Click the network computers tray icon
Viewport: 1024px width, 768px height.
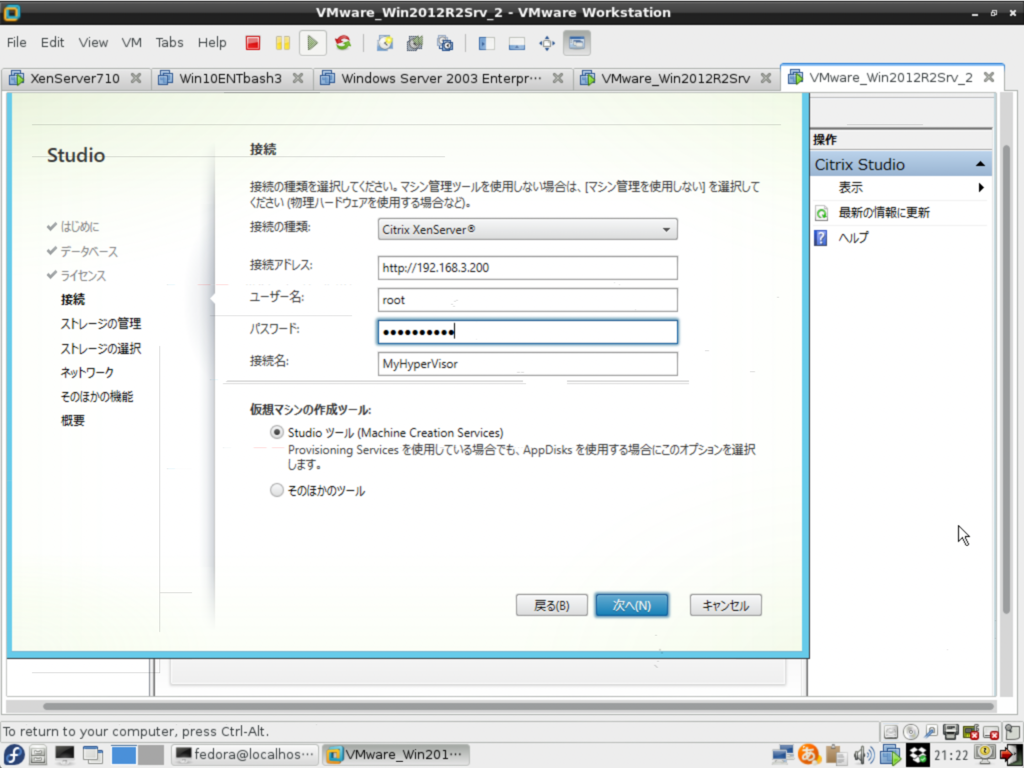point(782,755)
